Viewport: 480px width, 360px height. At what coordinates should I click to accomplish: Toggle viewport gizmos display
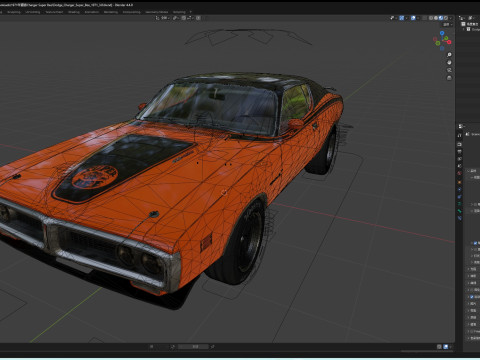coord(402,18)
